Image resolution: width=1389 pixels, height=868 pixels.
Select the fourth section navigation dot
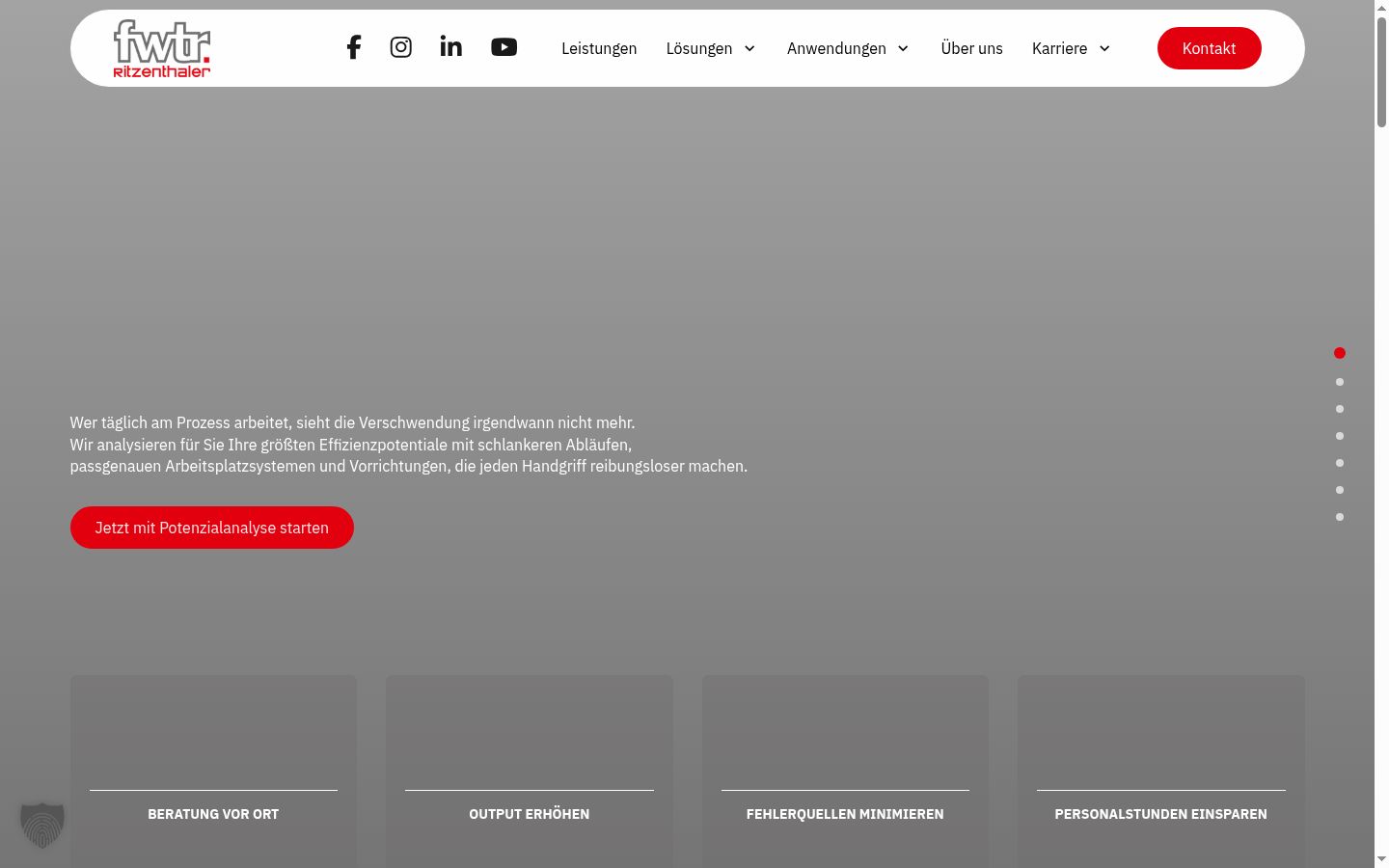1340,436
